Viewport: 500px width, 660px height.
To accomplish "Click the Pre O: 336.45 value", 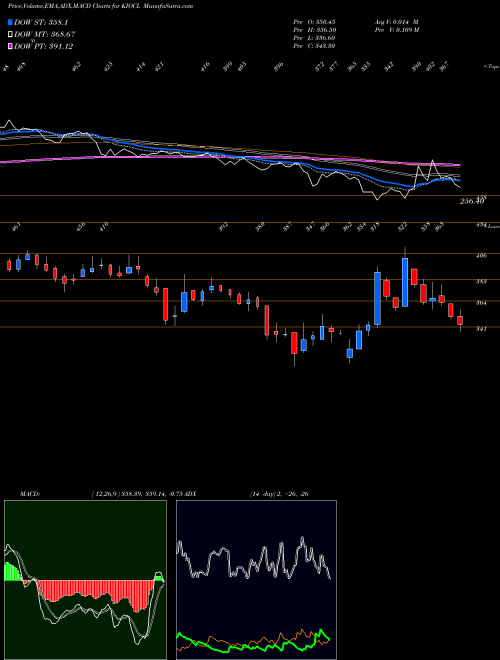I will coord(314,21).
